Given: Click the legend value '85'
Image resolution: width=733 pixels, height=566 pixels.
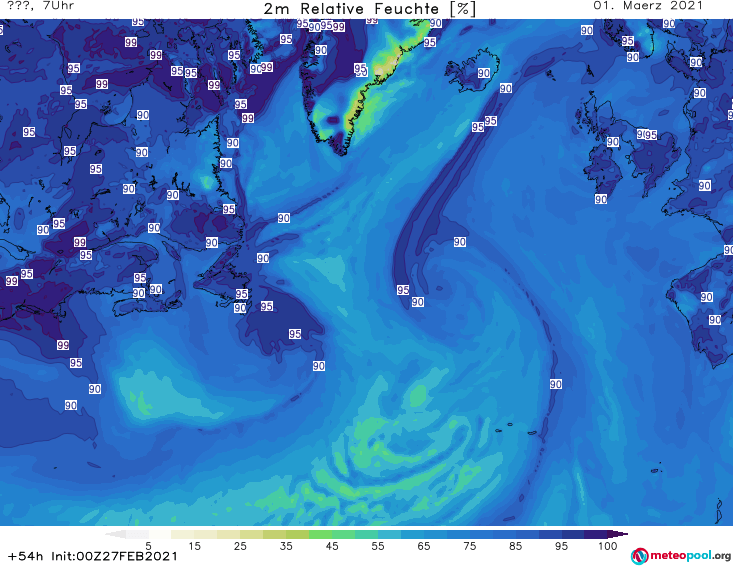Looking at the screenshot, I should pos(516,546).
